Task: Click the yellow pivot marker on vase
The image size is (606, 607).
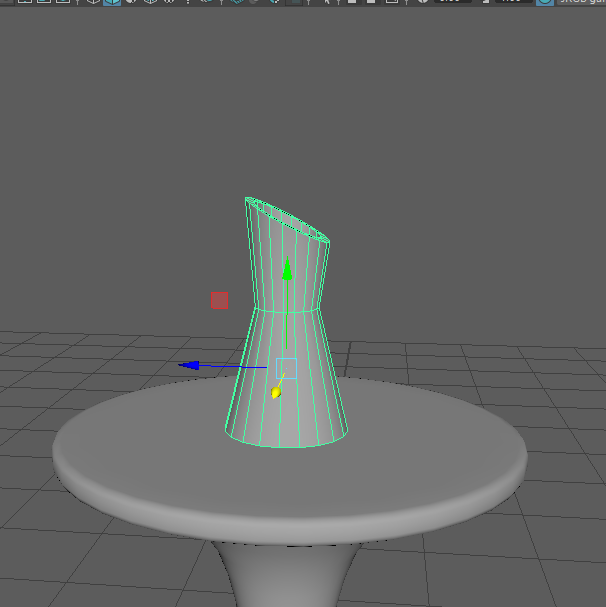Action: coord(277,392)
